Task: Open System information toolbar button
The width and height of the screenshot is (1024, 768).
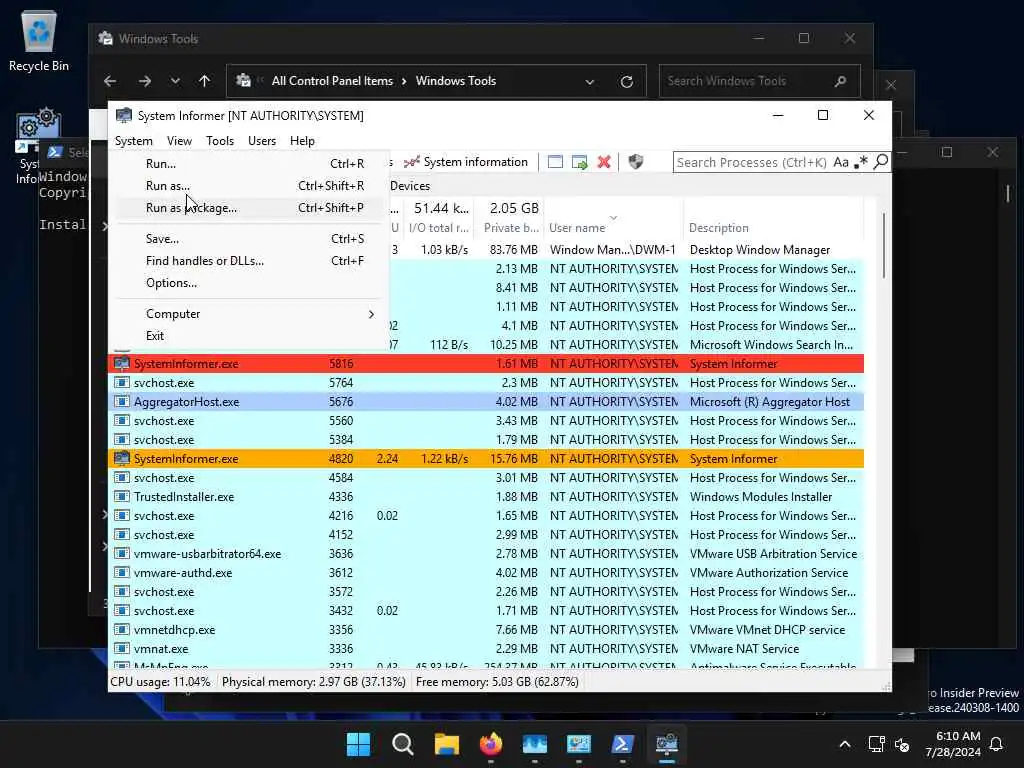Action: (x=465, y=162)
